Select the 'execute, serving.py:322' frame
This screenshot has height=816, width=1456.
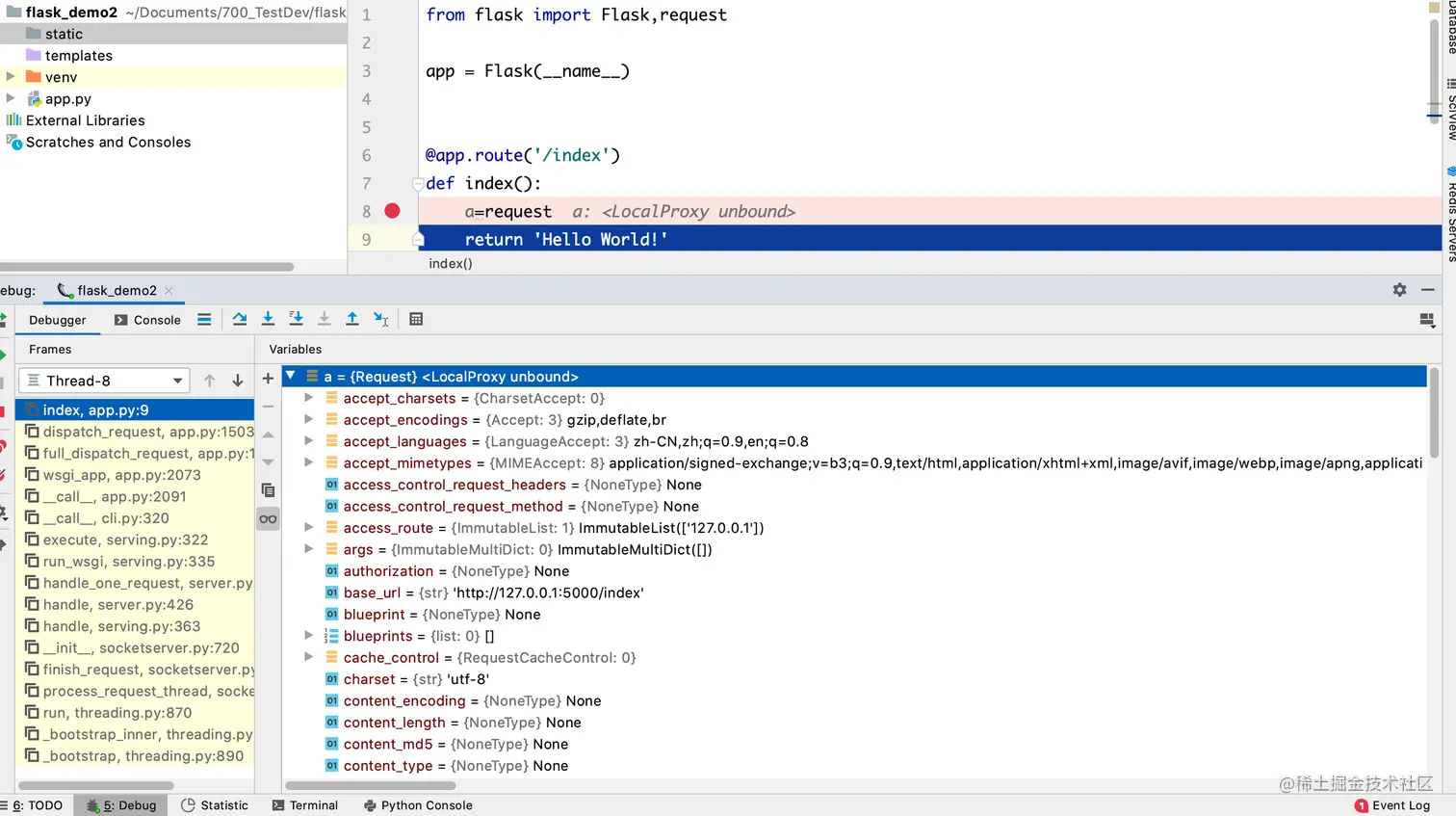135,540
